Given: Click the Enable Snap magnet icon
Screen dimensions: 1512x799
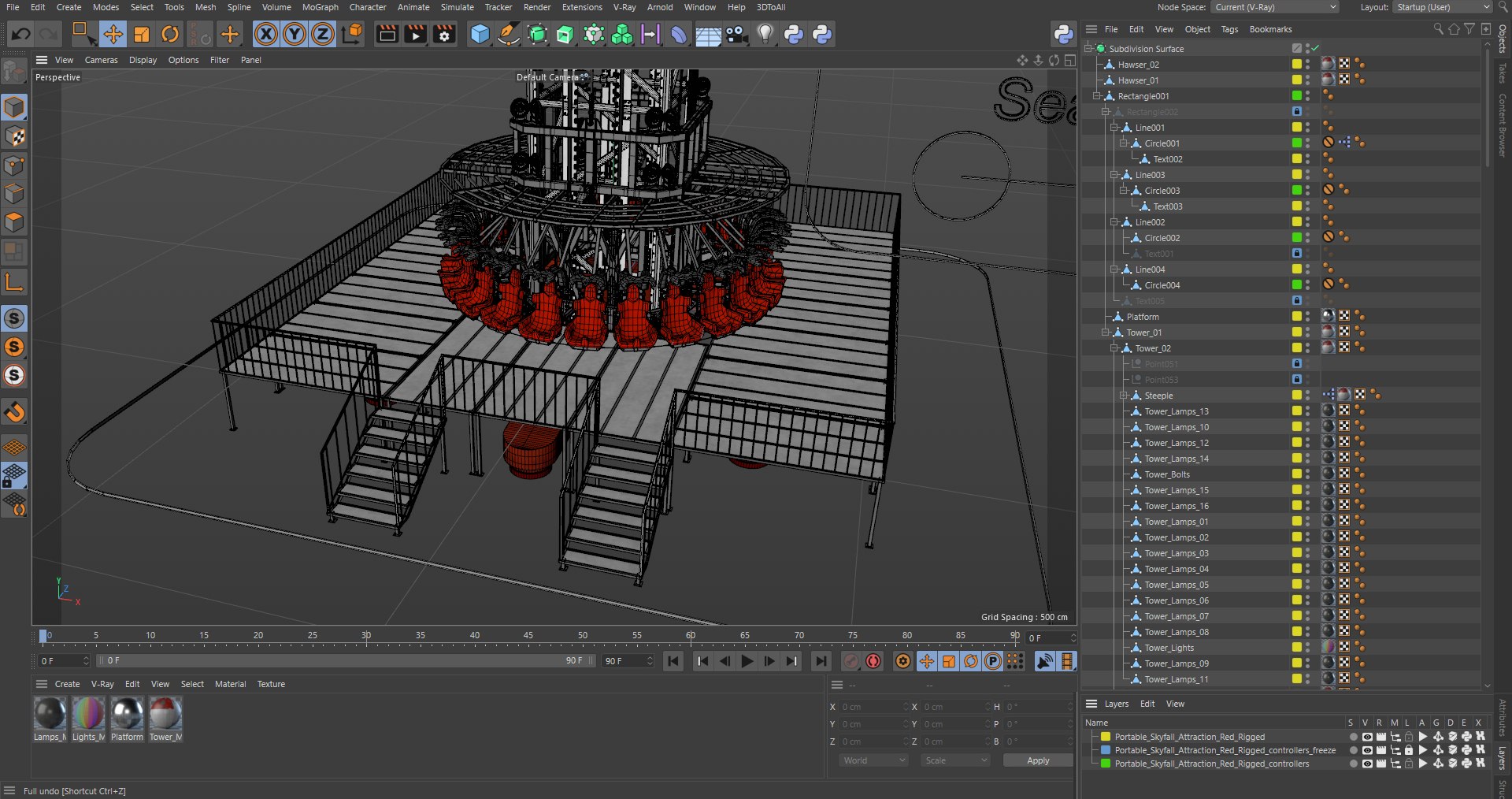Looking at the screenshot, I should (x=14, y=411).
